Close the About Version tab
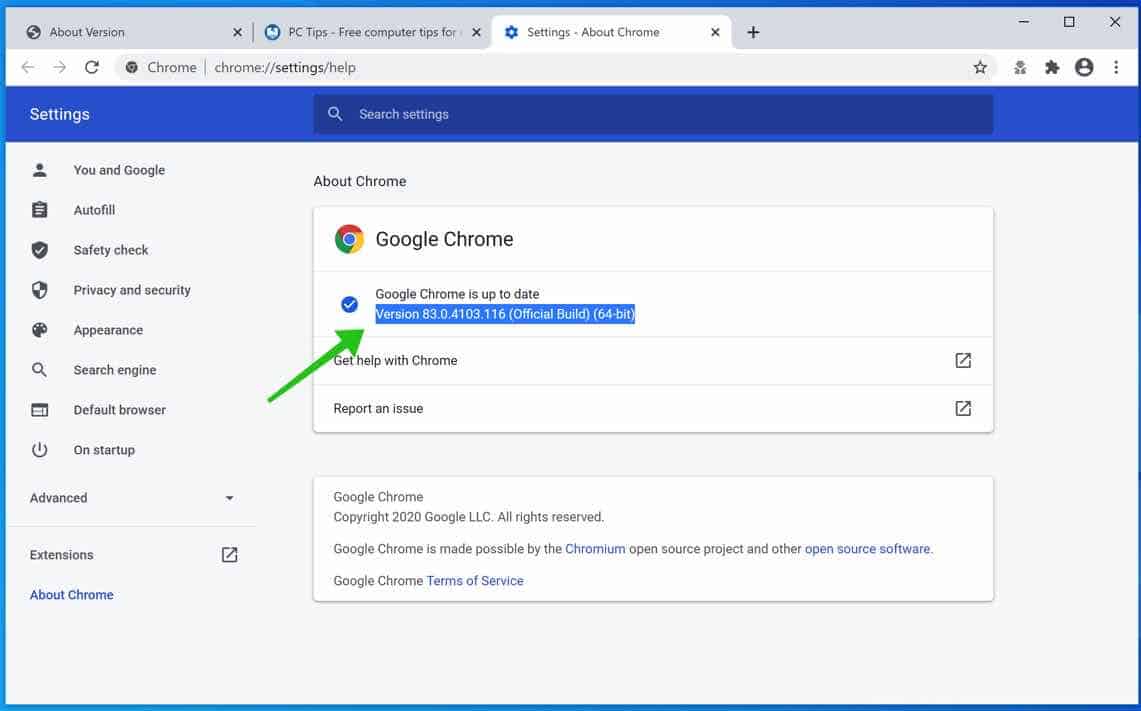This screenshot has height=711, width=1141. click(237, 33)
